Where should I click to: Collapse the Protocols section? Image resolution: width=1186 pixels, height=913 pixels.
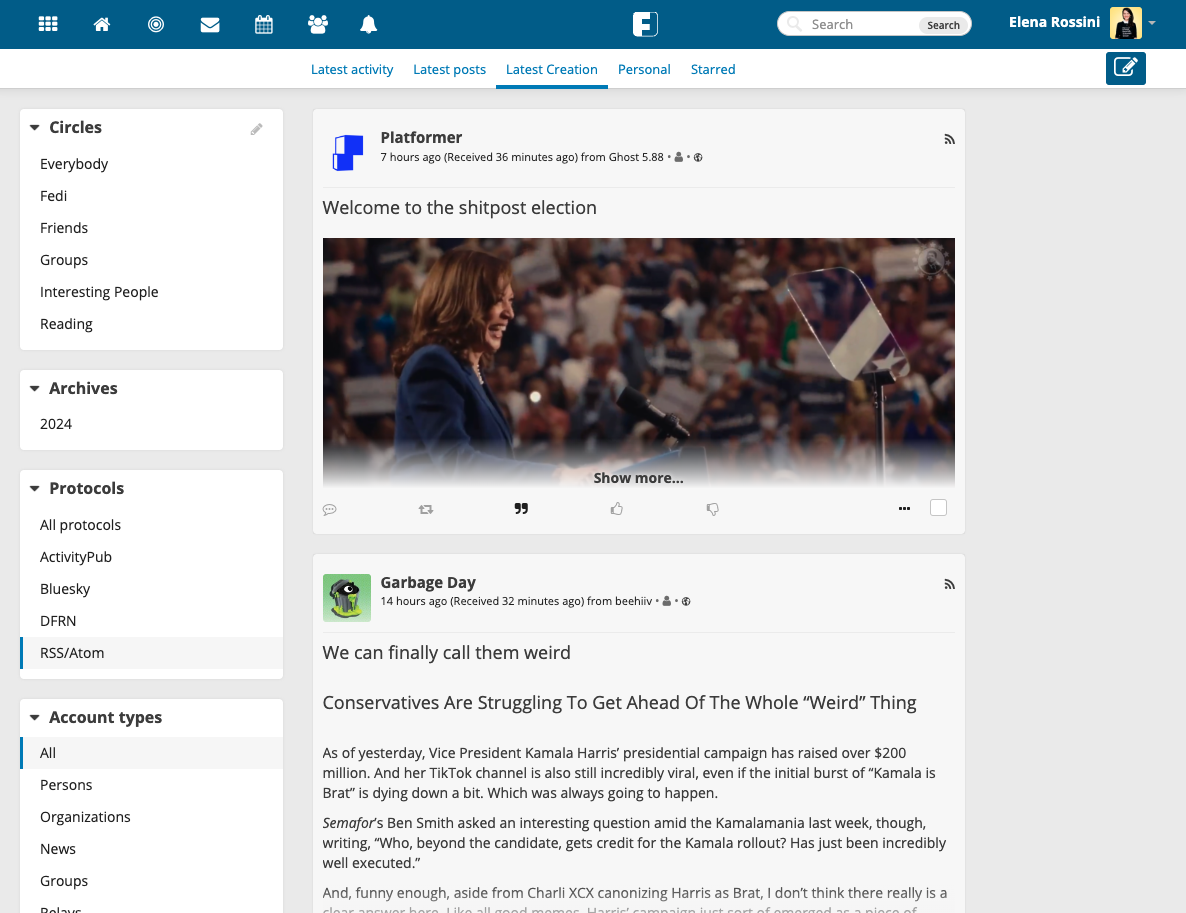coord(35,489)
